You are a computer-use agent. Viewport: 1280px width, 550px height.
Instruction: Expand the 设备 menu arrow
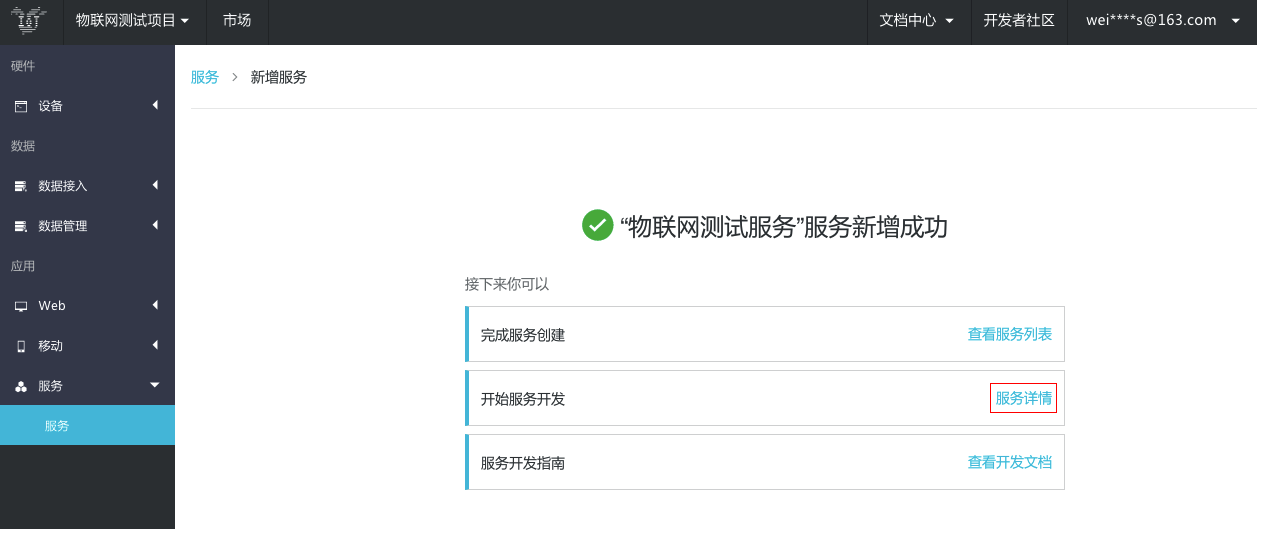pos(155,105)
